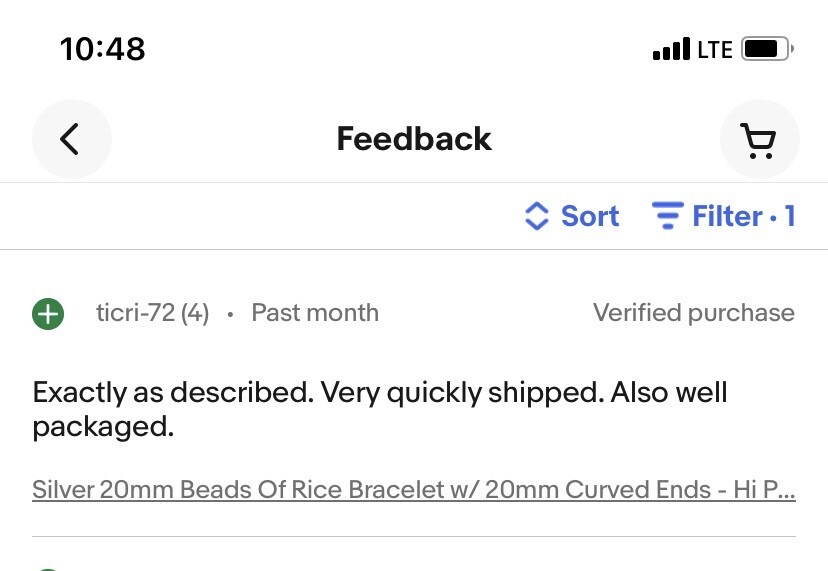Tap the feedback score (4) beside ticri-72
This screenshot has width=828, height=571.
pyautogui.click(x=195, y=313)
